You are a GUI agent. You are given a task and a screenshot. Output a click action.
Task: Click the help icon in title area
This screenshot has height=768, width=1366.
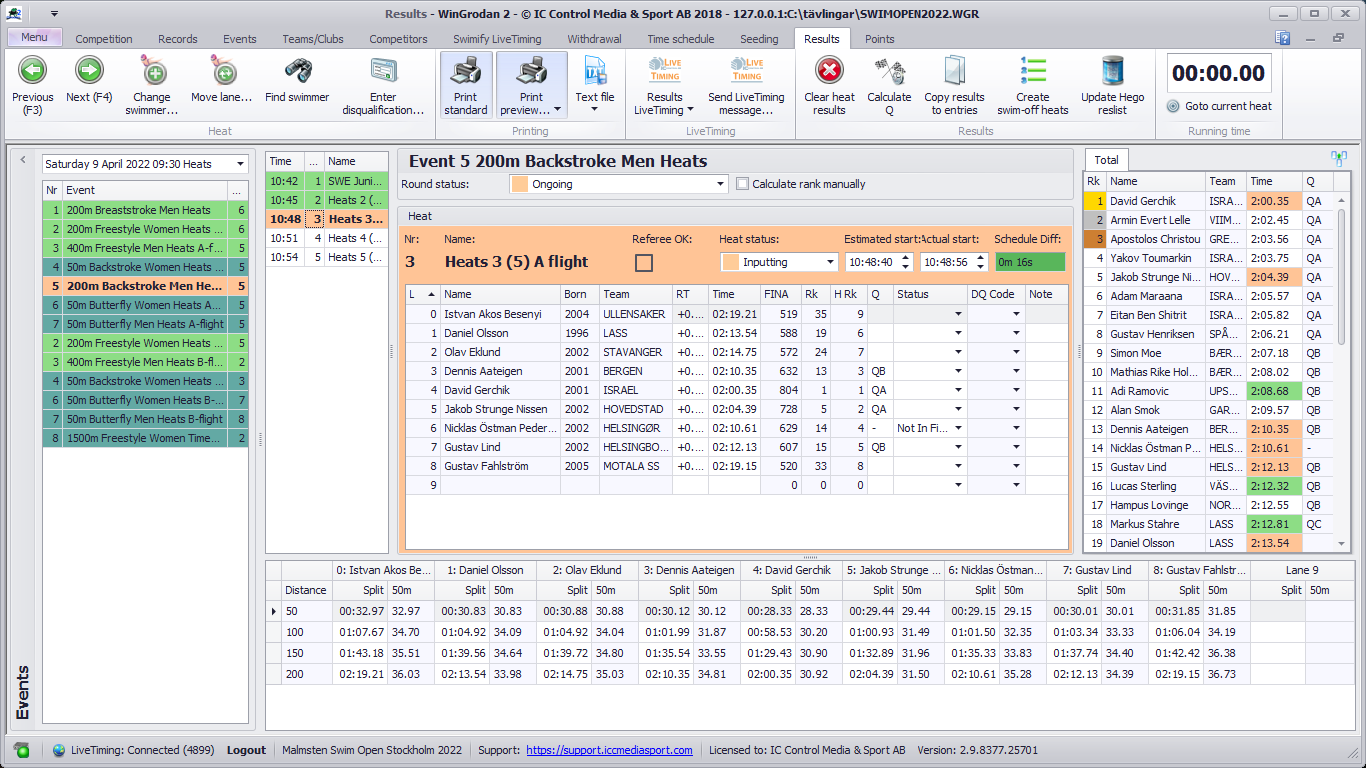click(x=1282, y=38)
